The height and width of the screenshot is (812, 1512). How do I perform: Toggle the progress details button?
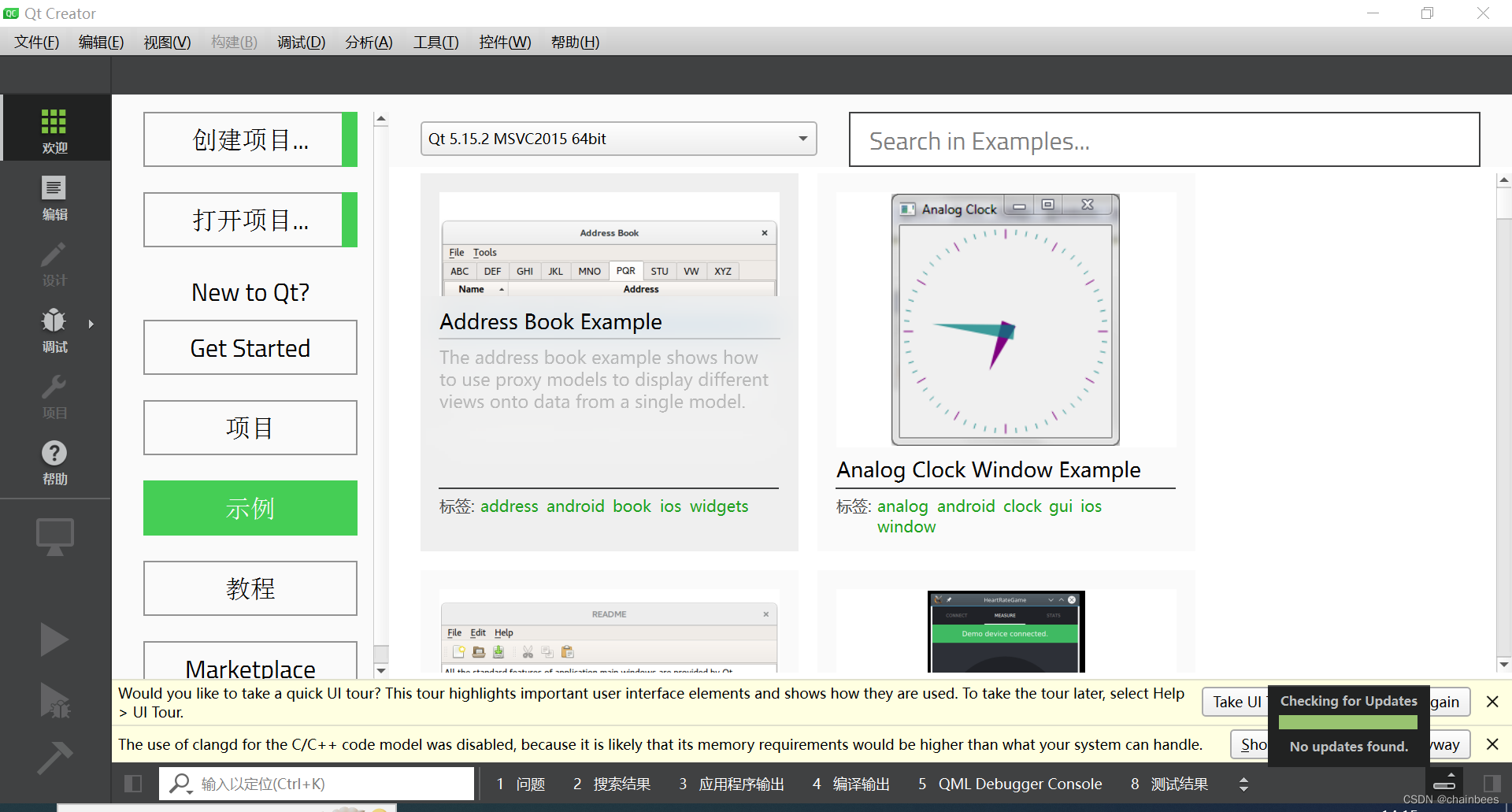tap(1444, 781)
